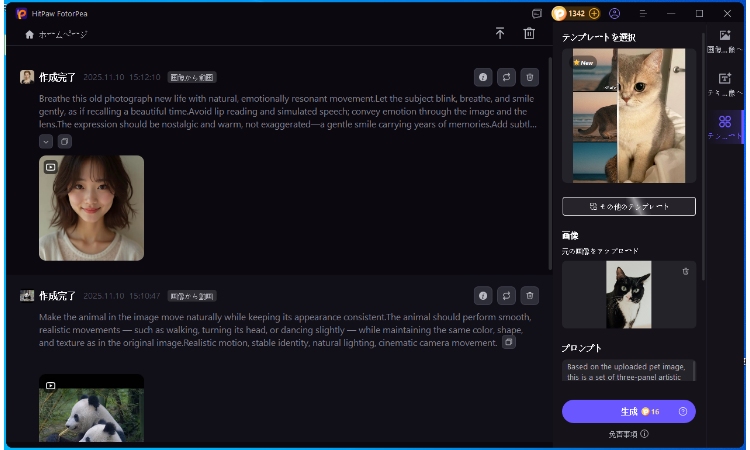Viewport: 750px width, 450px height.
Task: Delete the portrait photo animation task
Action: 530,77
